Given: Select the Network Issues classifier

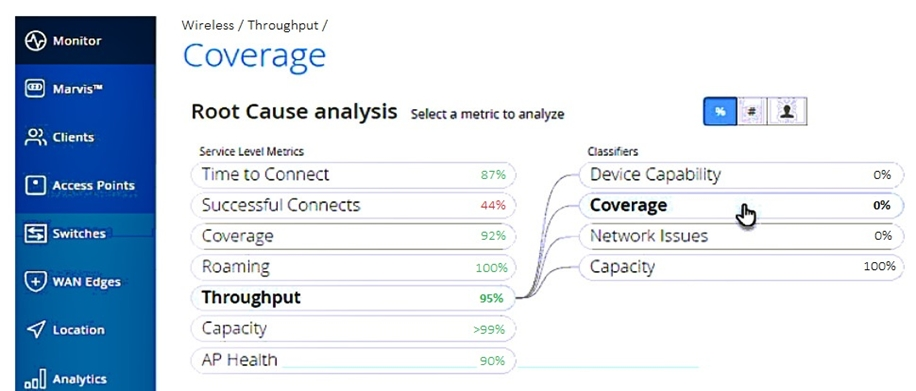Looking at the screenshot, I should [741, 236].
